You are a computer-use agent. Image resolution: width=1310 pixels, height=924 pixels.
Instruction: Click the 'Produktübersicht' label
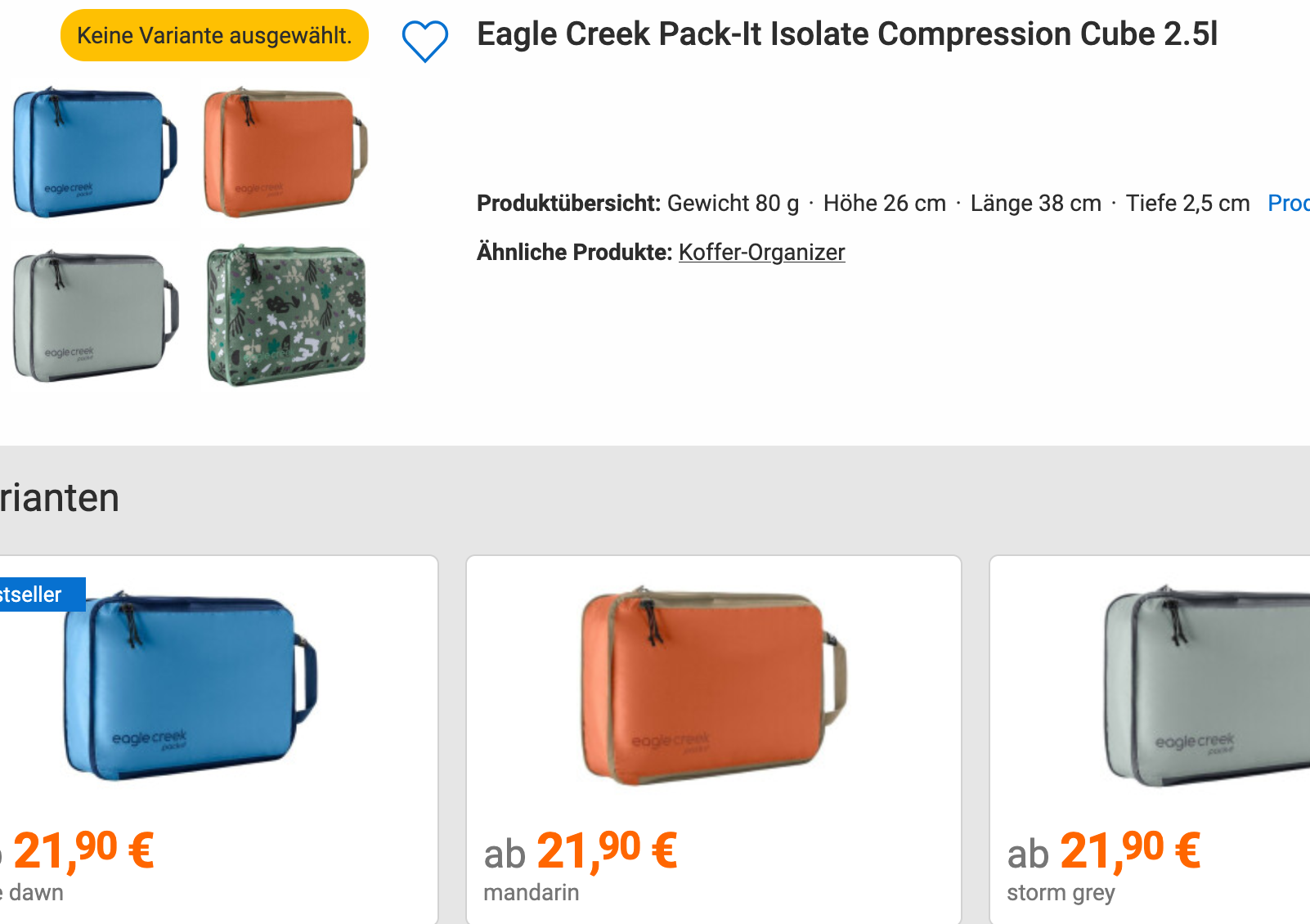coord(568,203)
